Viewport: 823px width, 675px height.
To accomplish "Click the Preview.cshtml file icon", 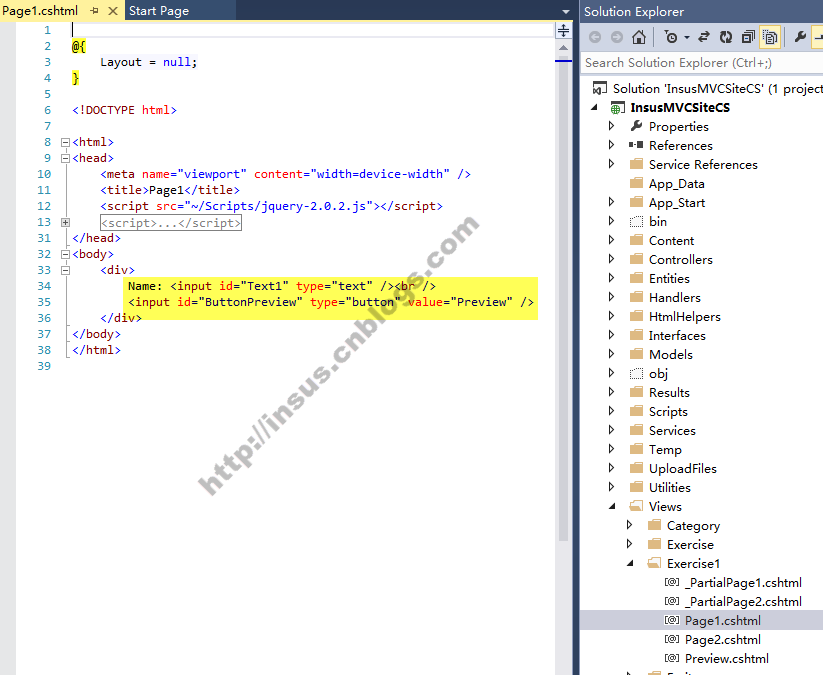I will tap(672, 658).
